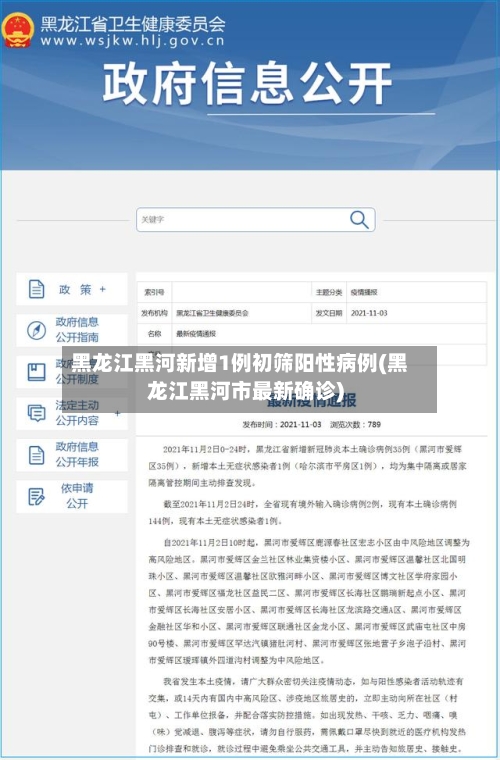Select the 疫情通报 subject category cell
Image resolution: width=500 pixels, height=760 pixels.
[x=417, y=292]
